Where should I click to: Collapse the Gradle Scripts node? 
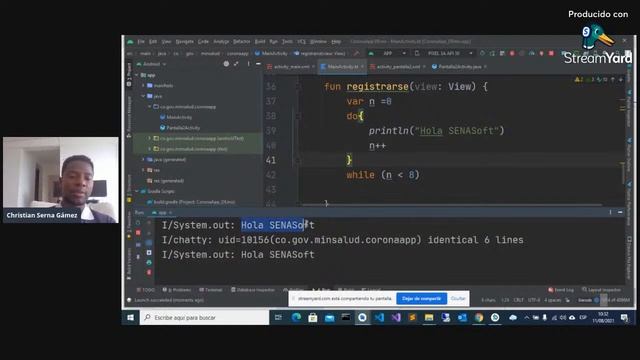[x=138, y=191]
